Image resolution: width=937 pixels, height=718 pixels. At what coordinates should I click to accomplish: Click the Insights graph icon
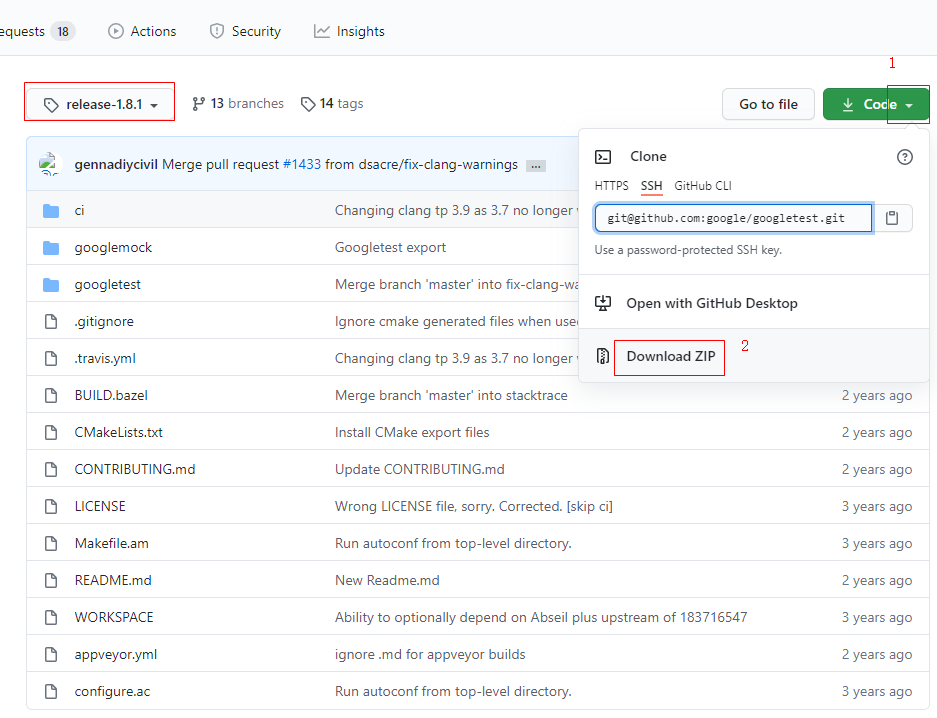319,31
